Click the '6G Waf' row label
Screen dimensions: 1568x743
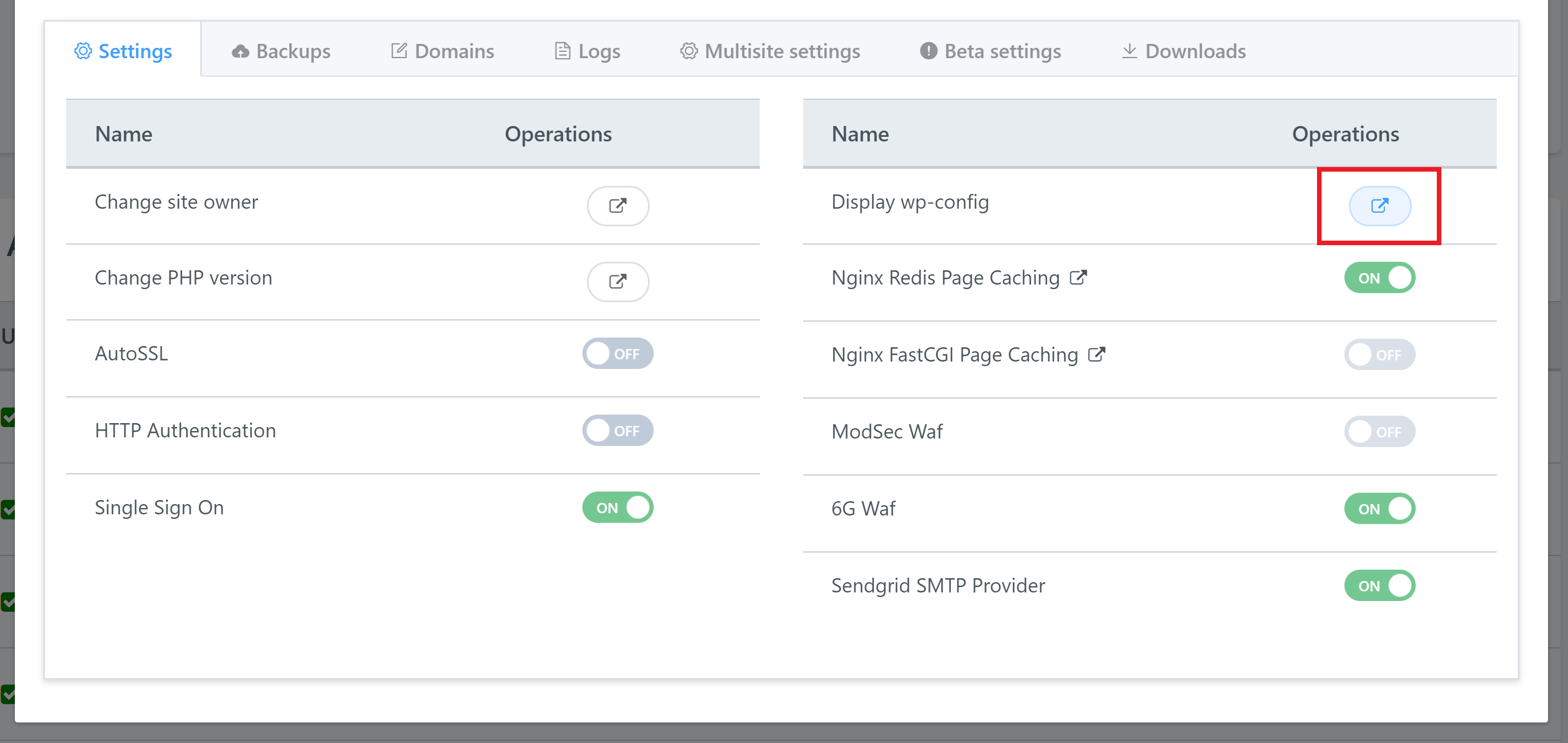click(864, 509)
